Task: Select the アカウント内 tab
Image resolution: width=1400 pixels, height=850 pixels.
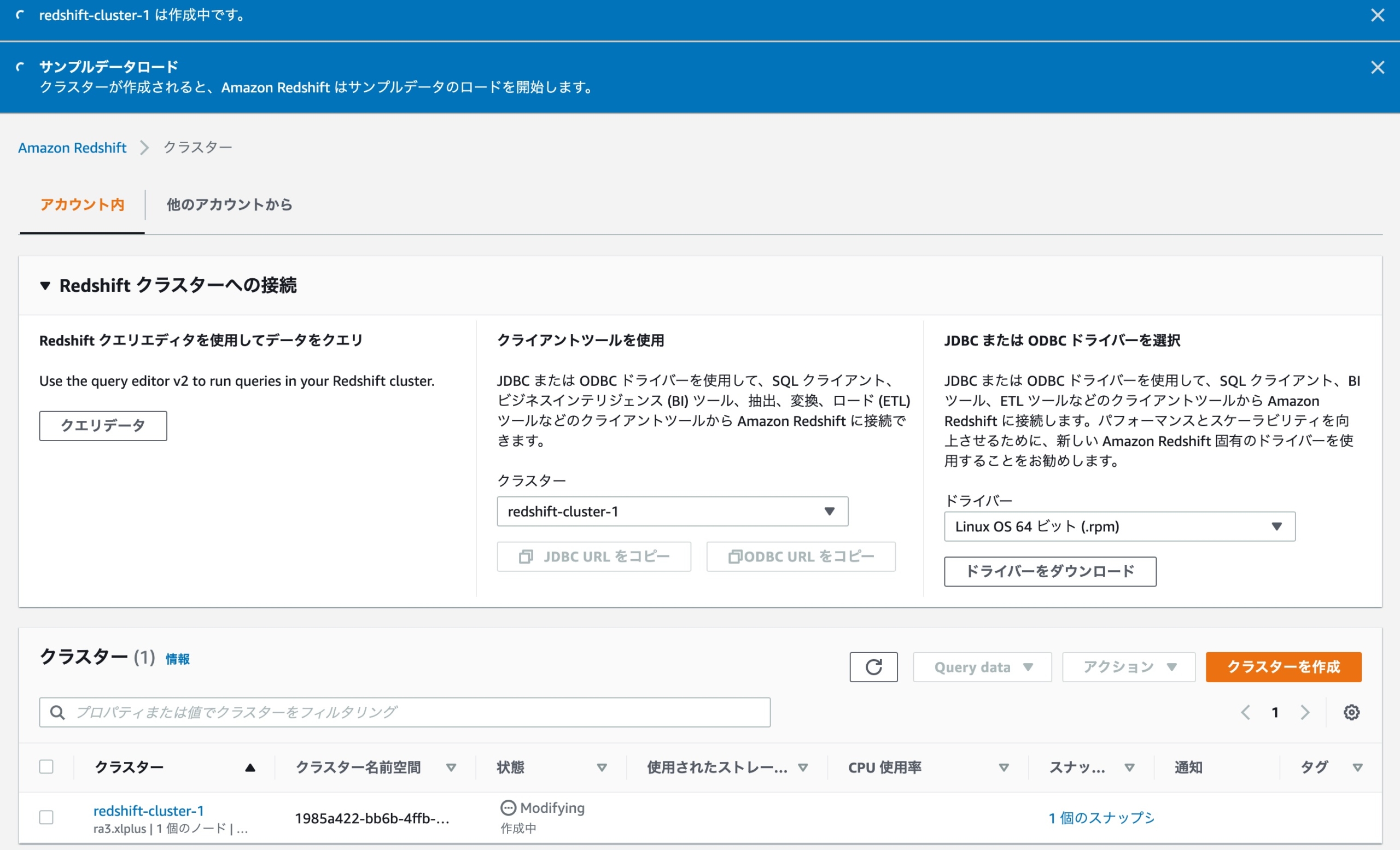Action: [x=83, y=204]
